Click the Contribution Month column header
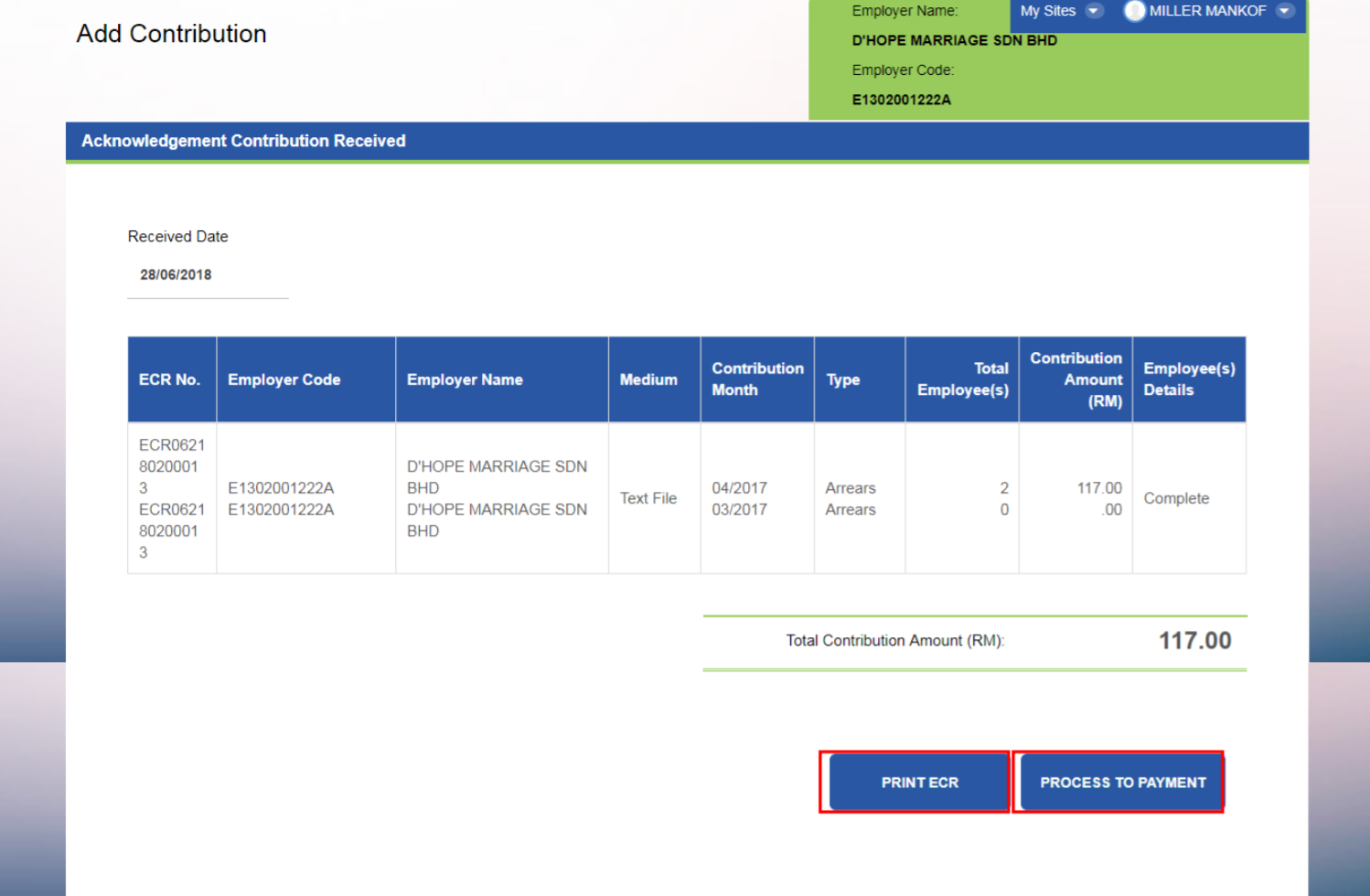The height and width of the screenshot is (896, 1370). tap(757, 379)
